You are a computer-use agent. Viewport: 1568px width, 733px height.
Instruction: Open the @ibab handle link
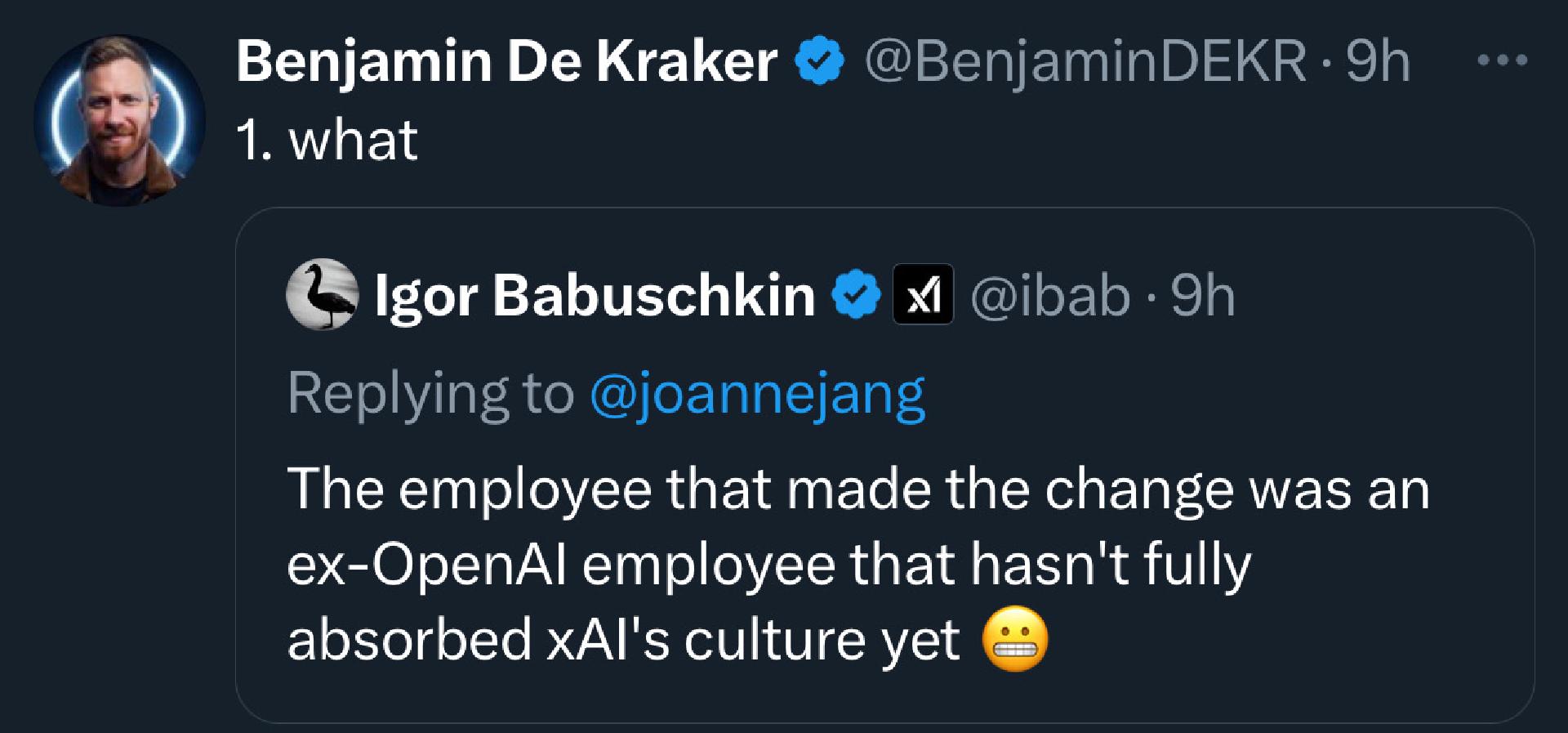click(x=1050, y=295)
